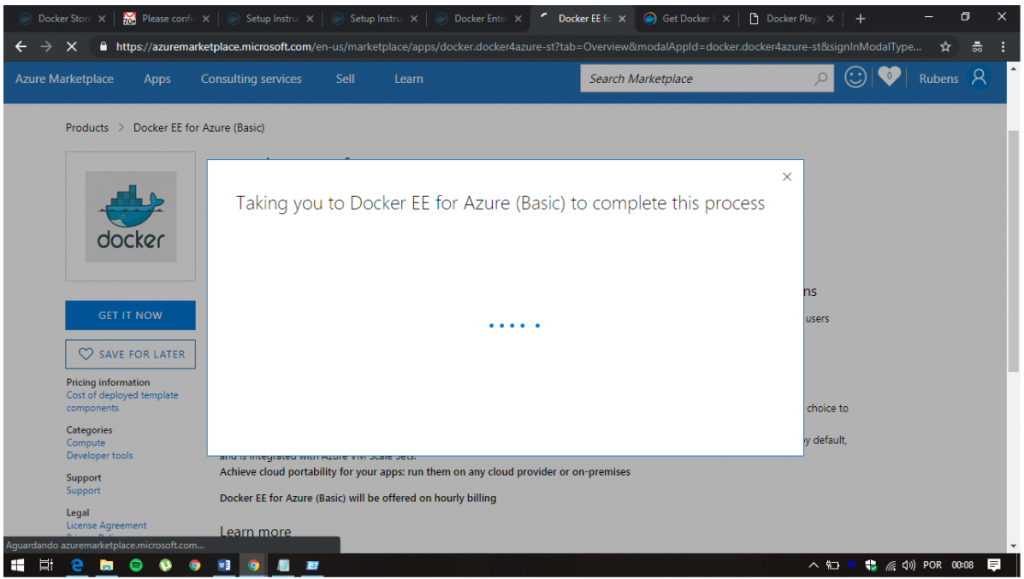Viewport: 1024px width, 579px height.
Task: Bookmark this page with the star icon
Action: 945,47
